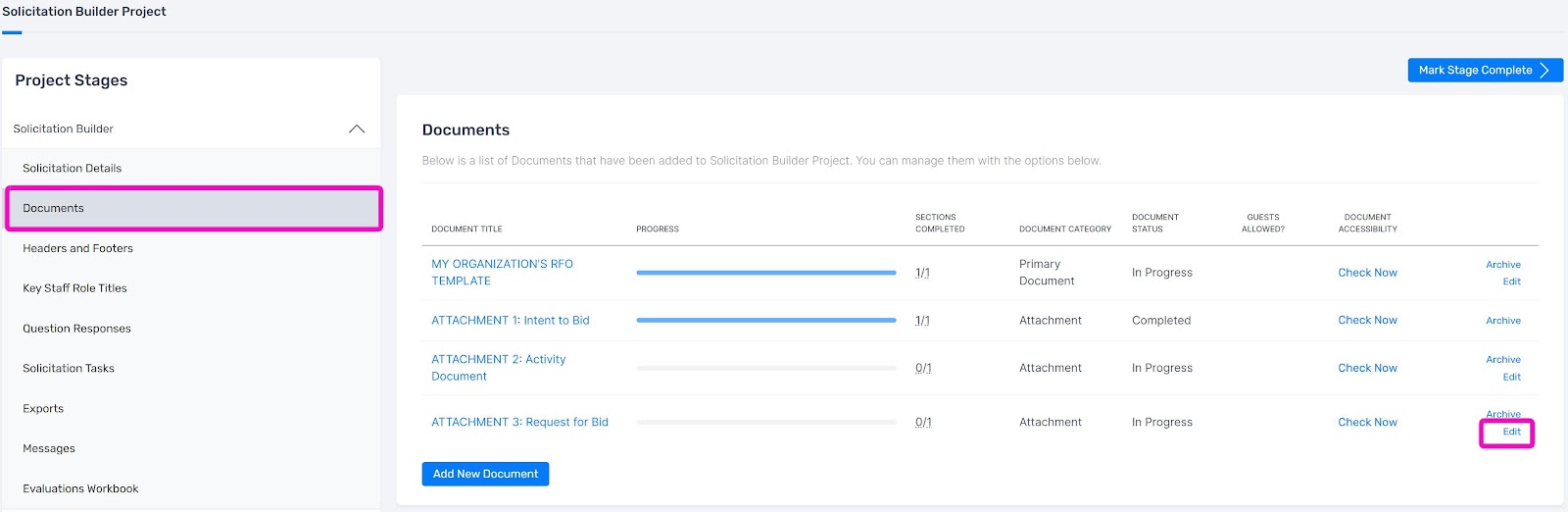Click progress bar of Attachment 1 row
The width and height of the screenshot is (1568, 512).
point(766,320)
